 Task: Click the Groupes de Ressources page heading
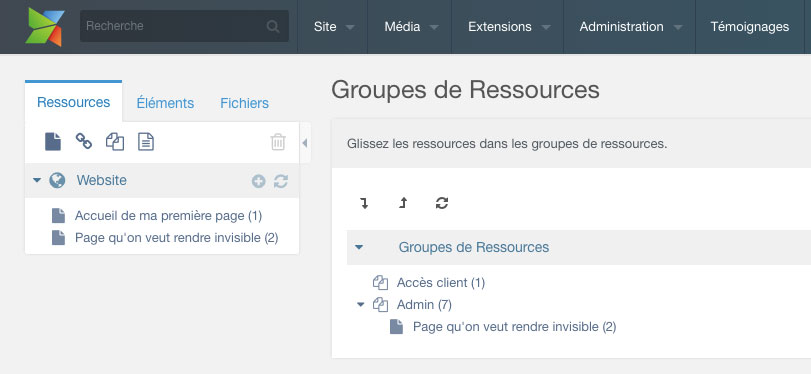465,89
